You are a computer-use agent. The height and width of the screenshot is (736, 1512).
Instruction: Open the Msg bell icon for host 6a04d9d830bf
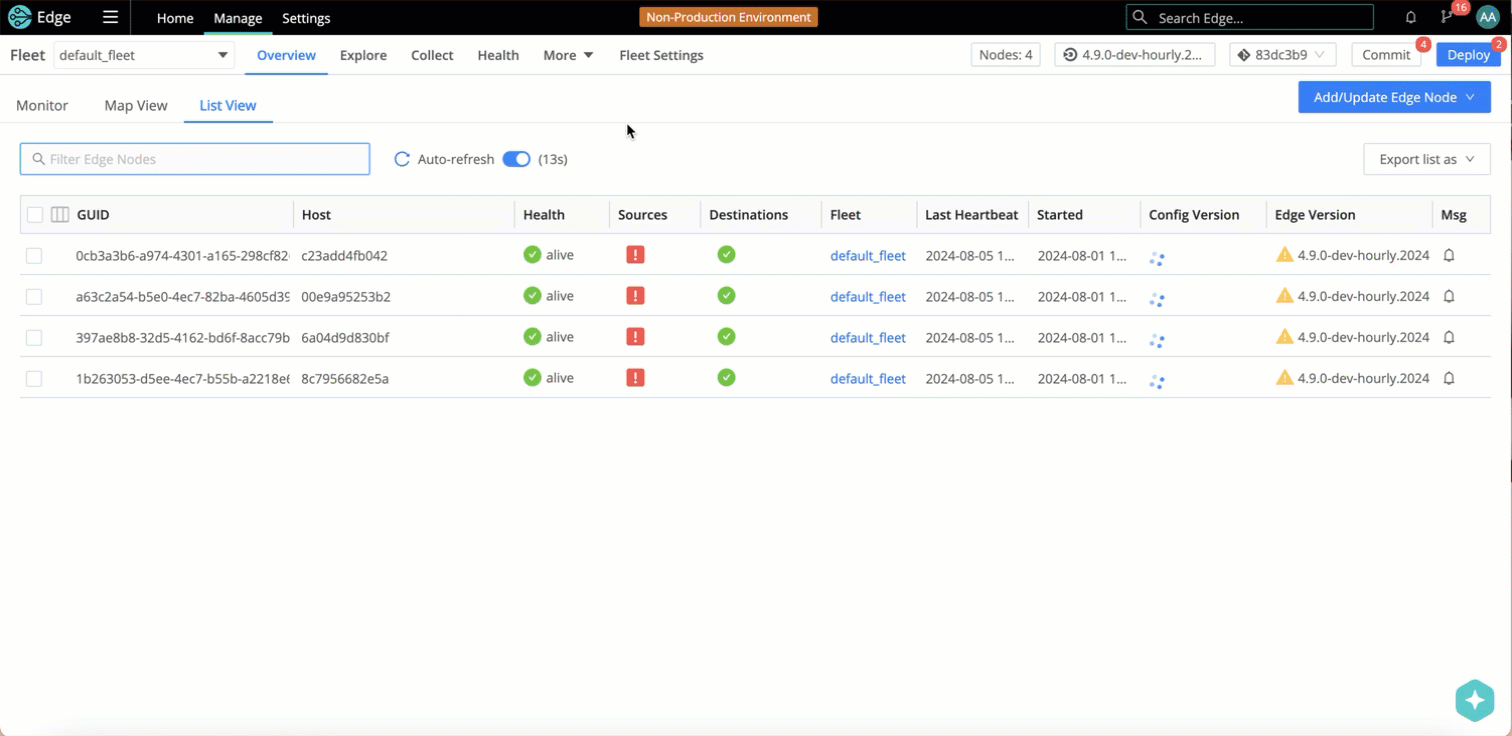(x=1449, y=337)
